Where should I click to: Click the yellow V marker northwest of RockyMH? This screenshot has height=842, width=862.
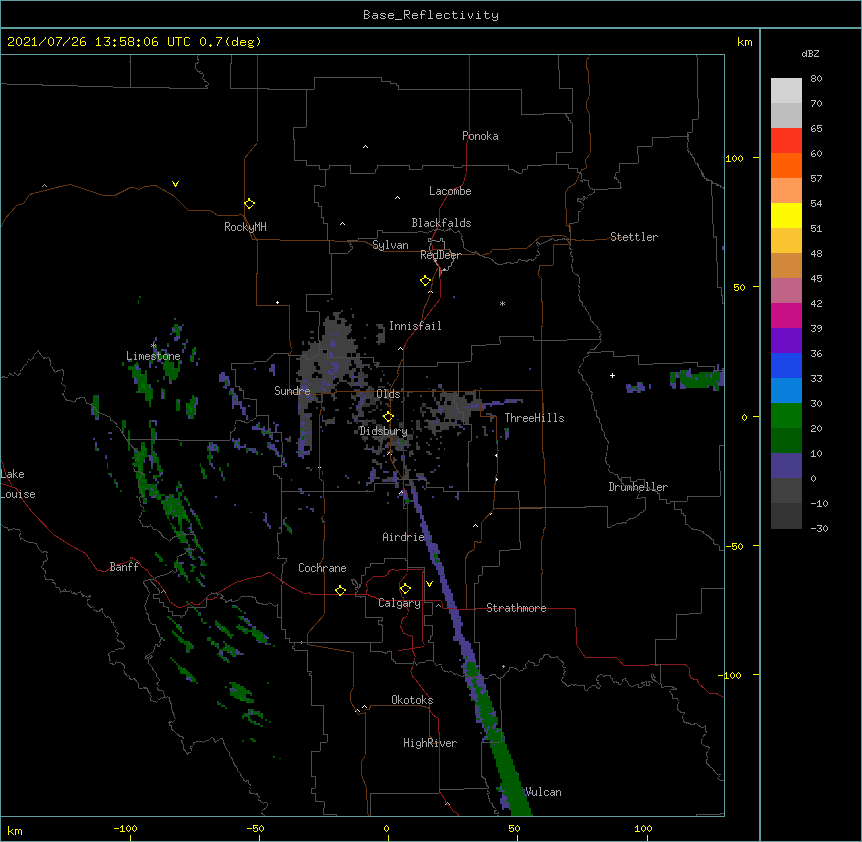pos(175,184)
